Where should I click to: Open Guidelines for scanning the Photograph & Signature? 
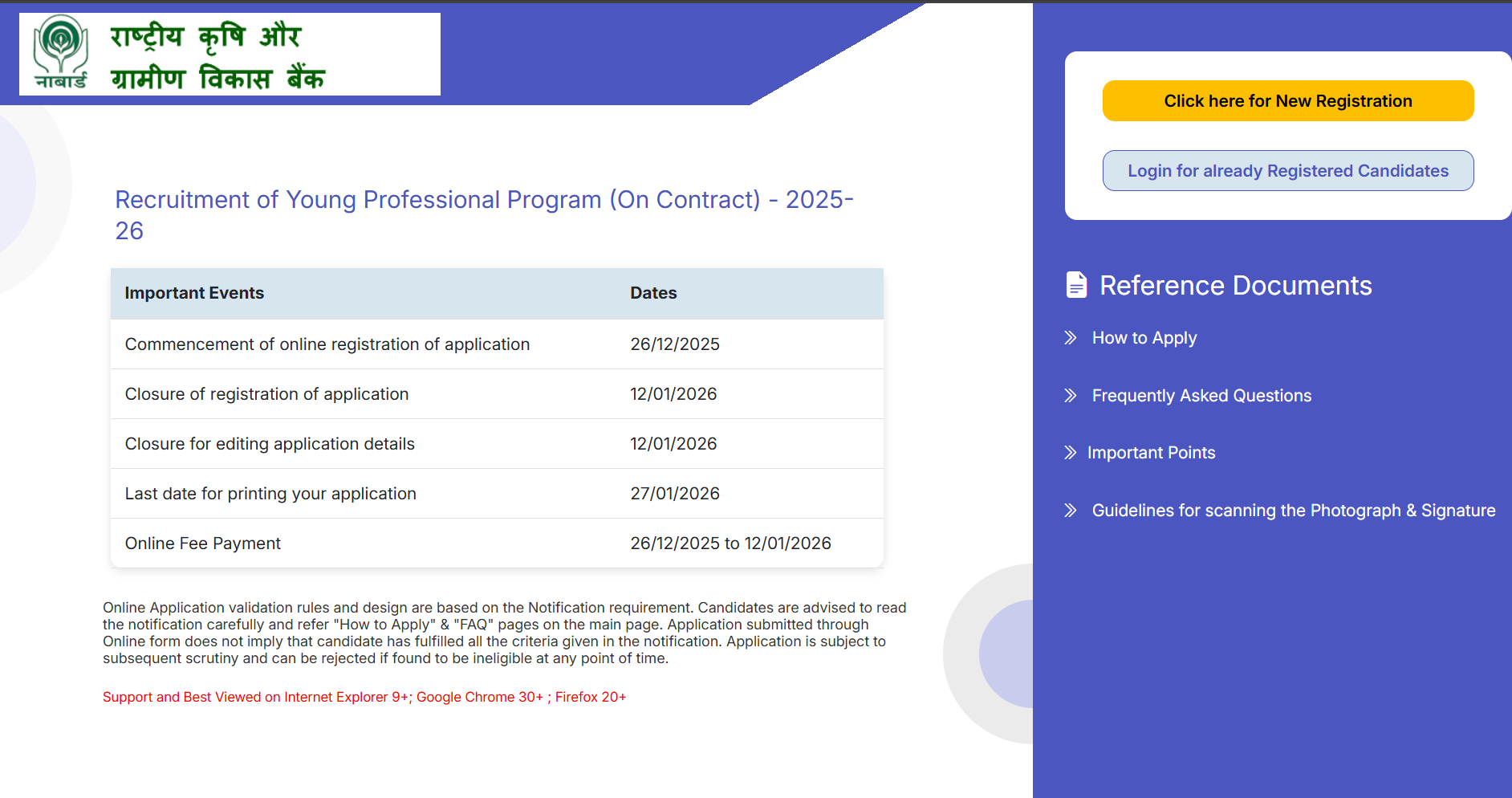(1293, 510)
